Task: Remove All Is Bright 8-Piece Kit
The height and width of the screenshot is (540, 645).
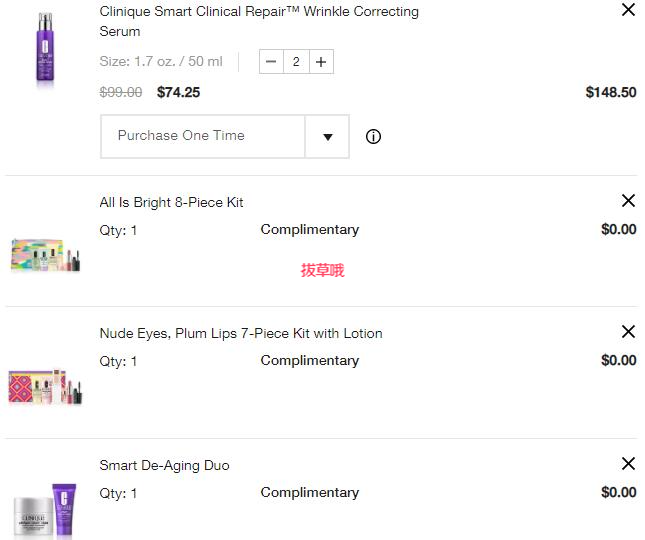Action: tap(628, 201)
